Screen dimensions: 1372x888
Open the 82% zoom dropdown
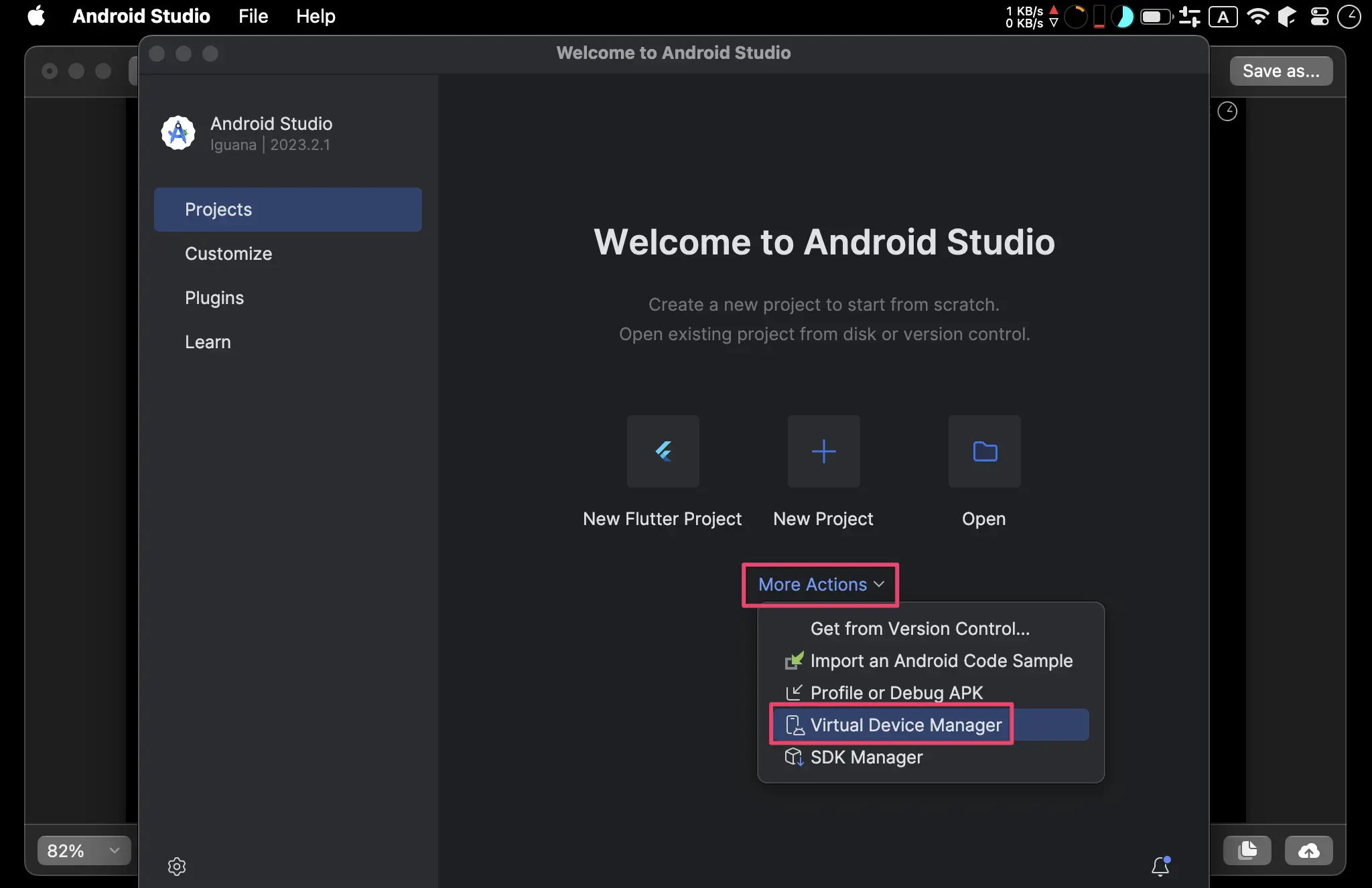(x=84, y=850)
